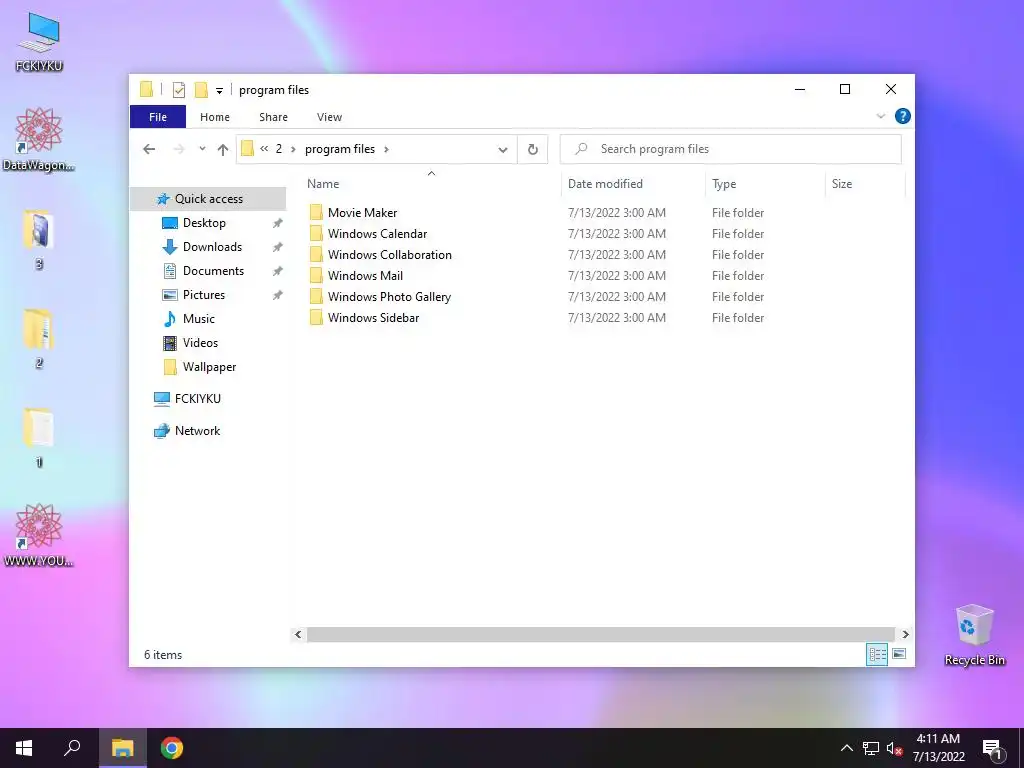The image size is (1024, 768).
Task: Go forward with the forward arrow
Action: coord(178,149)
